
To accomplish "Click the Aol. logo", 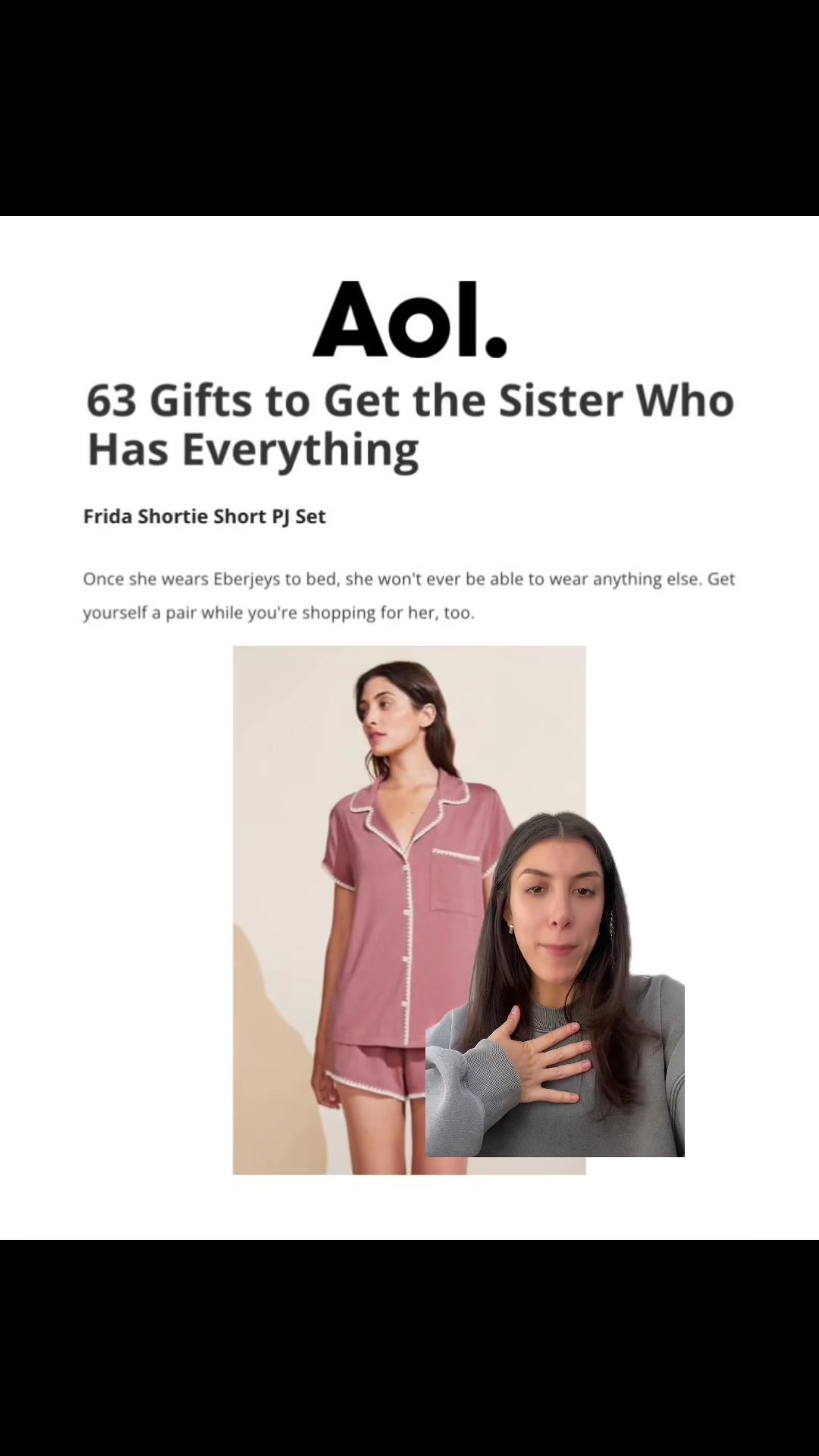I will (x=409, y=319).
